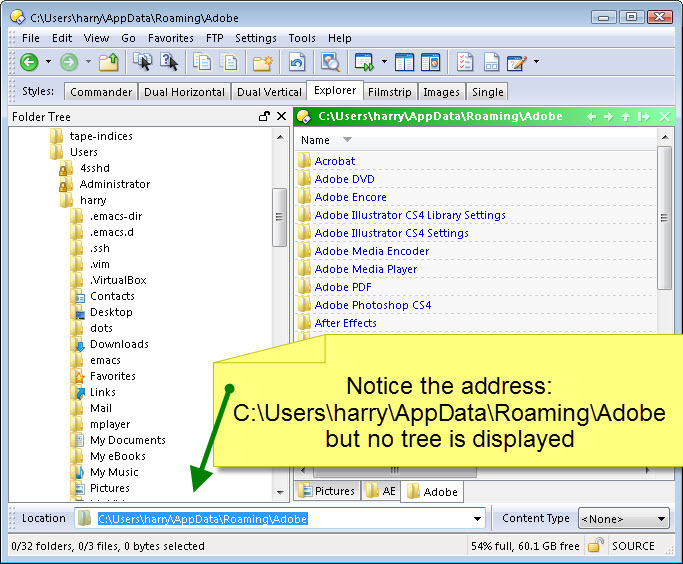Click the file list vertical scrollbar thumb

click(x=664, y=218)
